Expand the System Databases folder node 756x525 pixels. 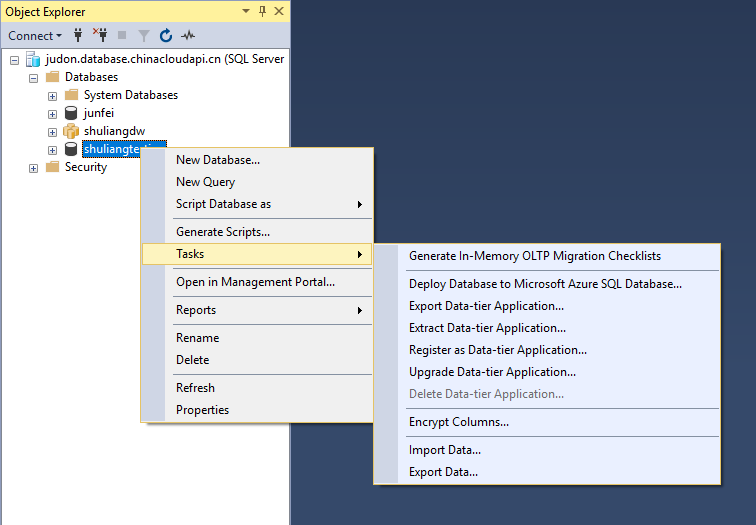52,96
